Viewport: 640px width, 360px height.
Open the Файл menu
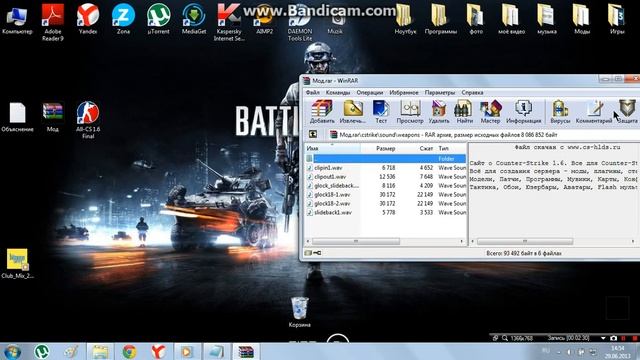pyautogui.click(x=313, y=93)
